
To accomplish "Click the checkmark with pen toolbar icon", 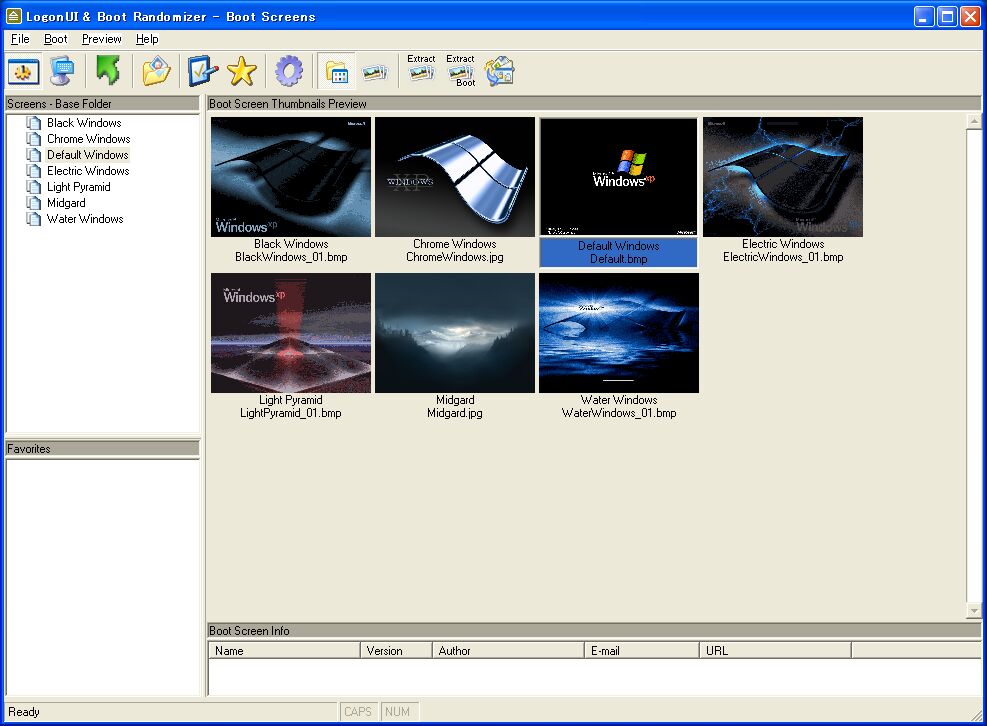I will (203, 71).
